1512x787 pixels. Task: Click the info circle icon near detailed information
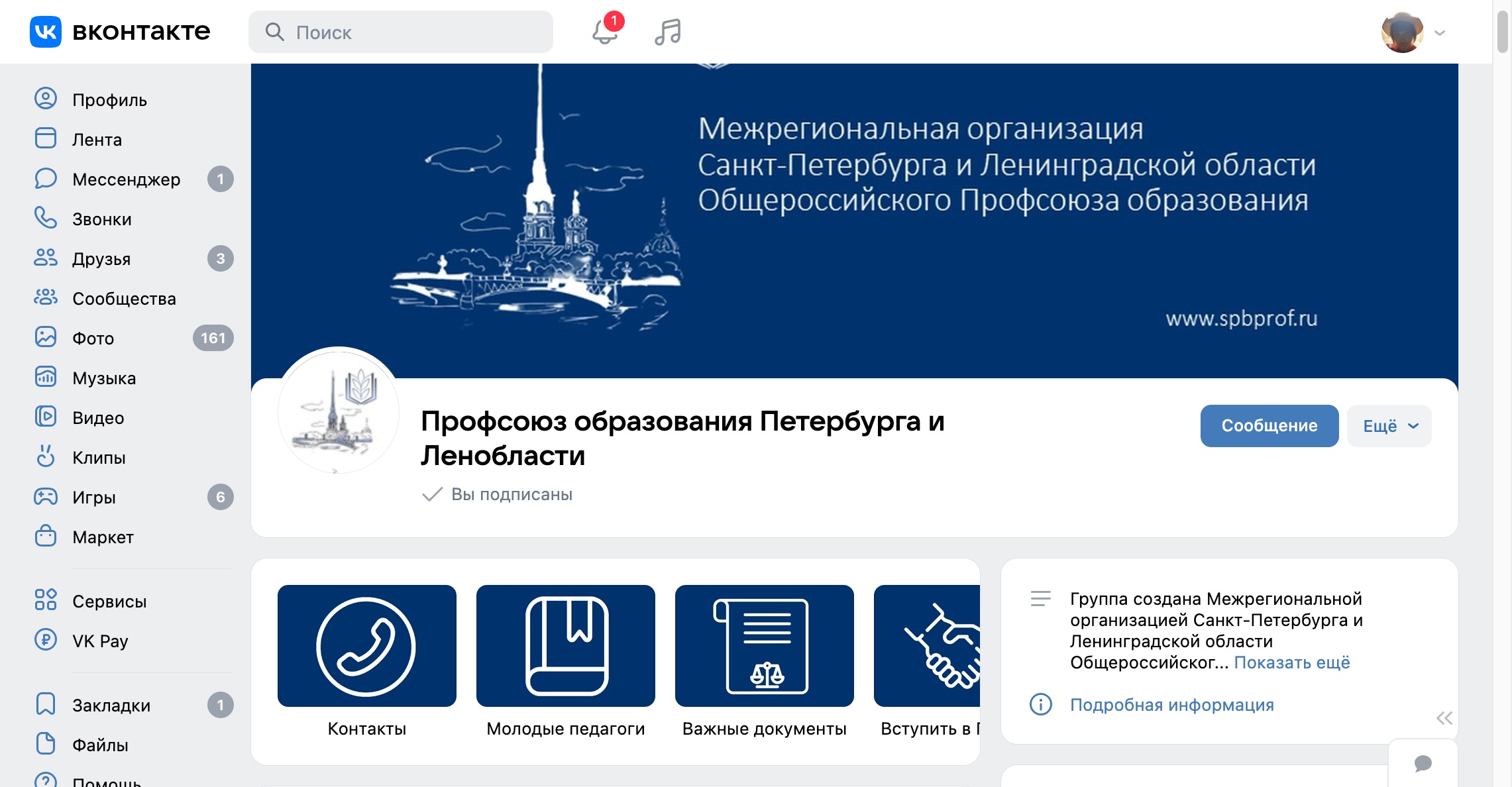[1041, 704]
